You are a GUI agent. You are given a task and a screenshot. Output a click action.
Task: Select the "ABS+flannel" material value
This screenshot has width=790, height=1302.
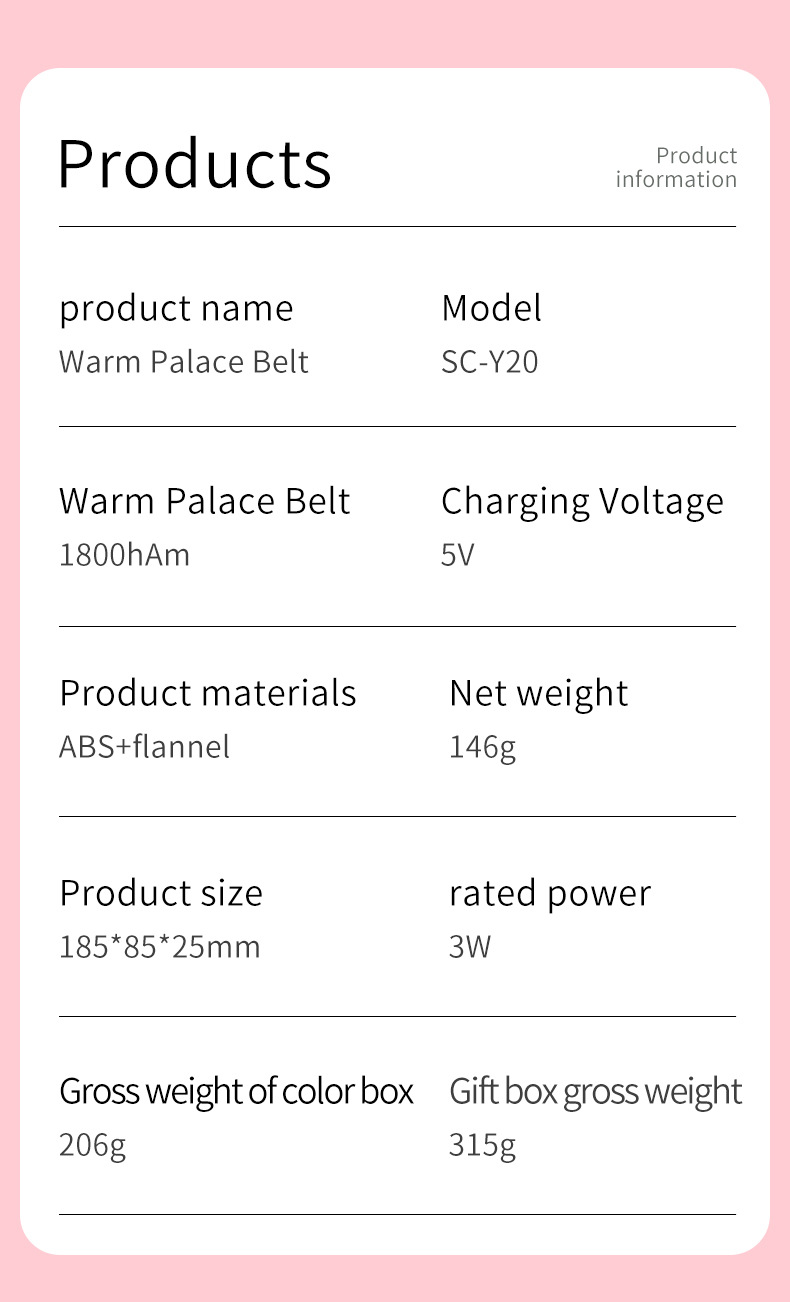point(145,747)
